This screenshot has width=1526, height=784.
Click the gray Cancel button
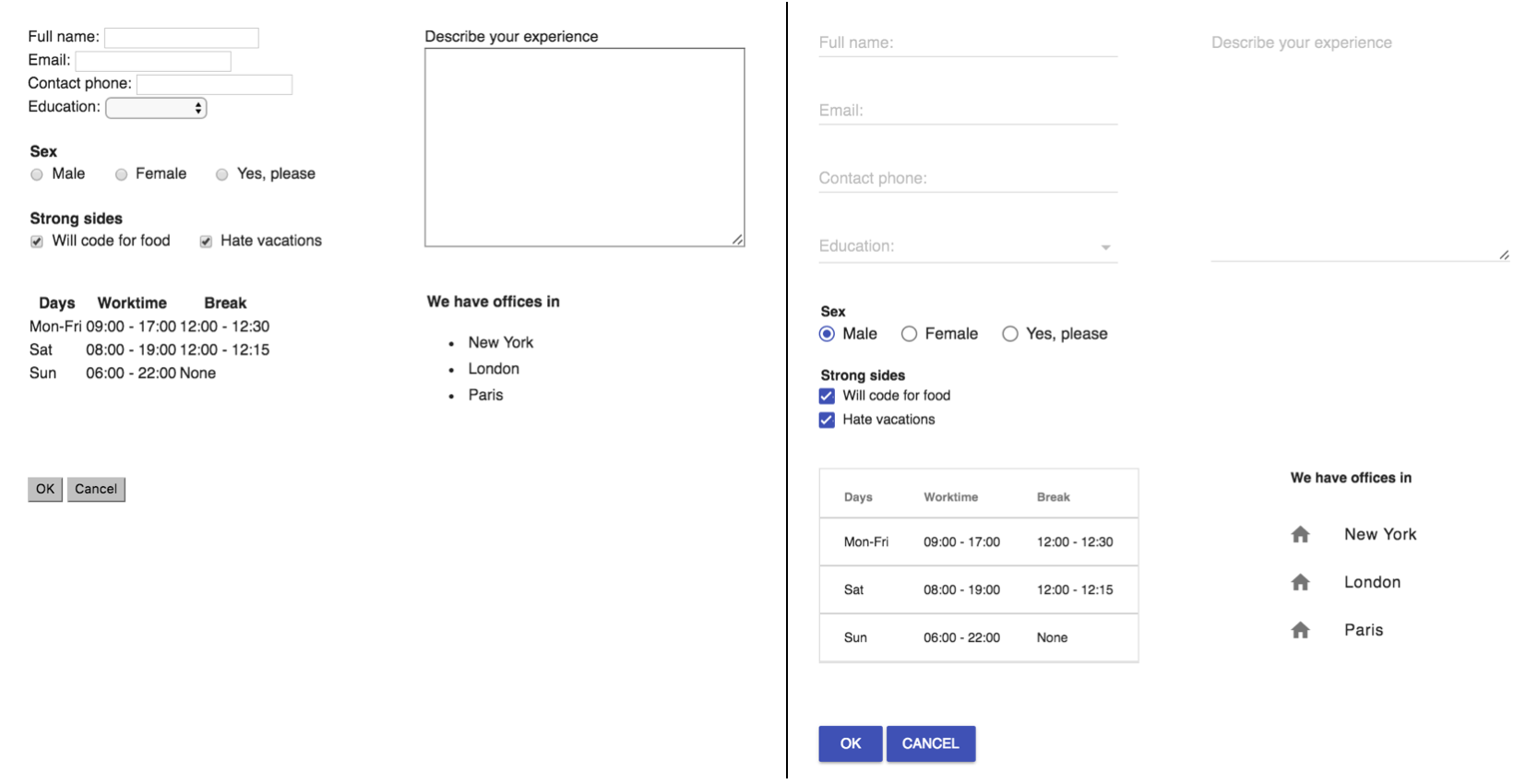(x=96, y=489)
